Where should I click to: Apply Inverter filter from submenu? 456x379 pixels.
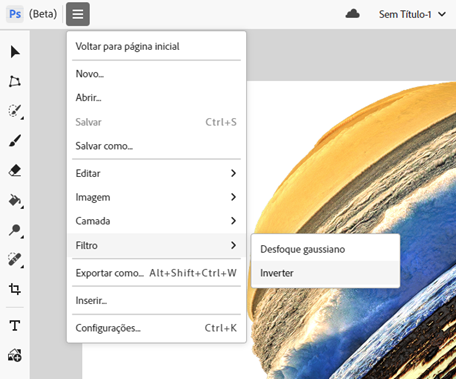tap(325, 273)
